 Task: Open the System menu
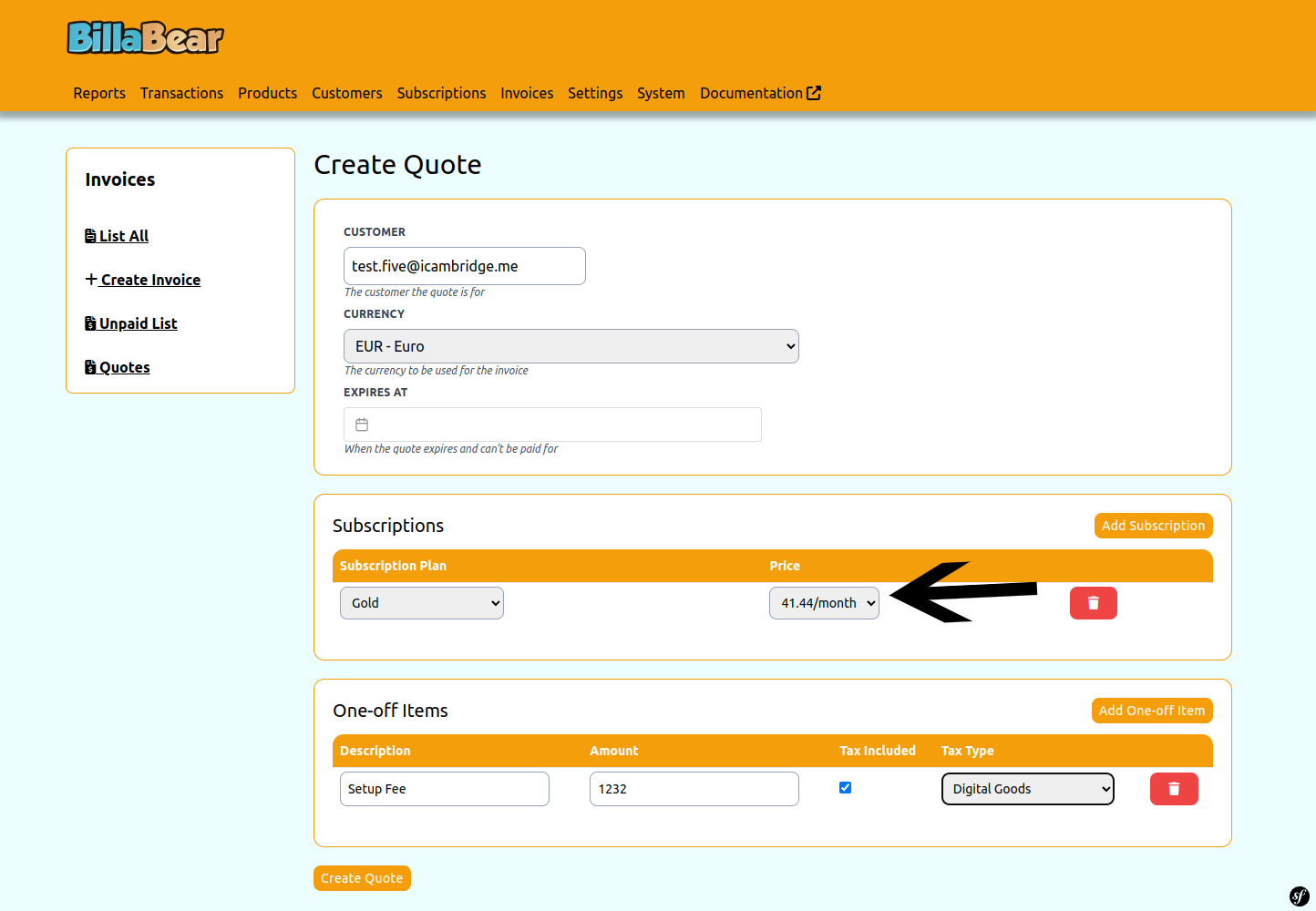[661, 93]
